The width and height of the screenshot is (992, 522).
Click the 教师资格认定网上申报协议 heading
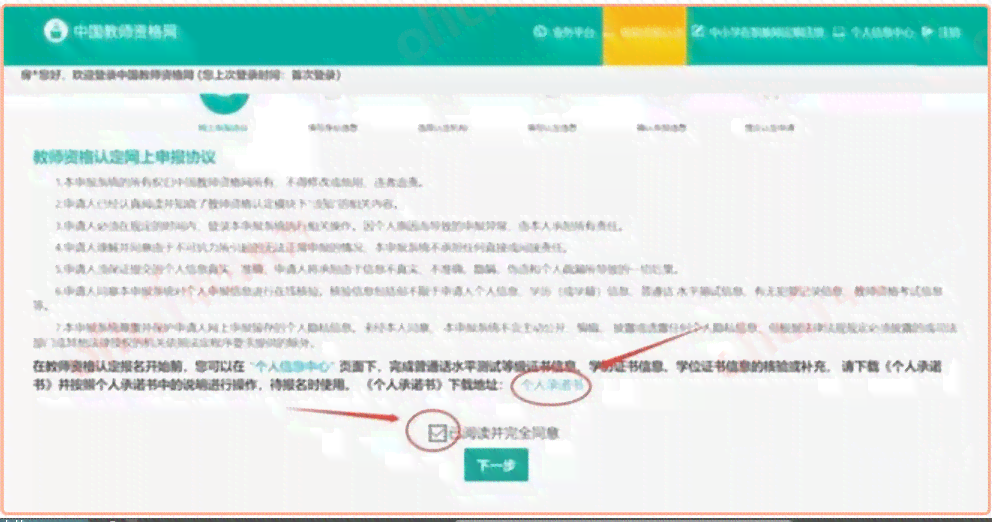pos(124,157)
